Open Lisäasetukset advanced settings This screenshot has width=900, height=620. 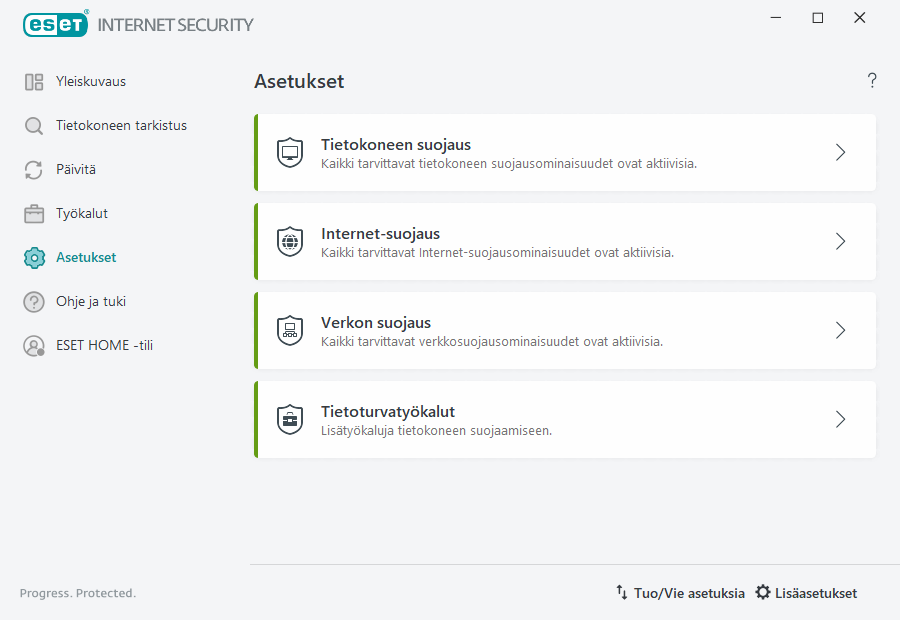point(816,593)
